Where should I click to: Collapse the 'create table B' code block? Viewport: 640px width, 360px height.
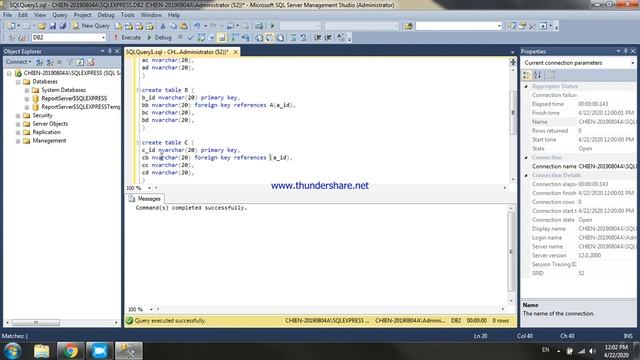[138, 90]
